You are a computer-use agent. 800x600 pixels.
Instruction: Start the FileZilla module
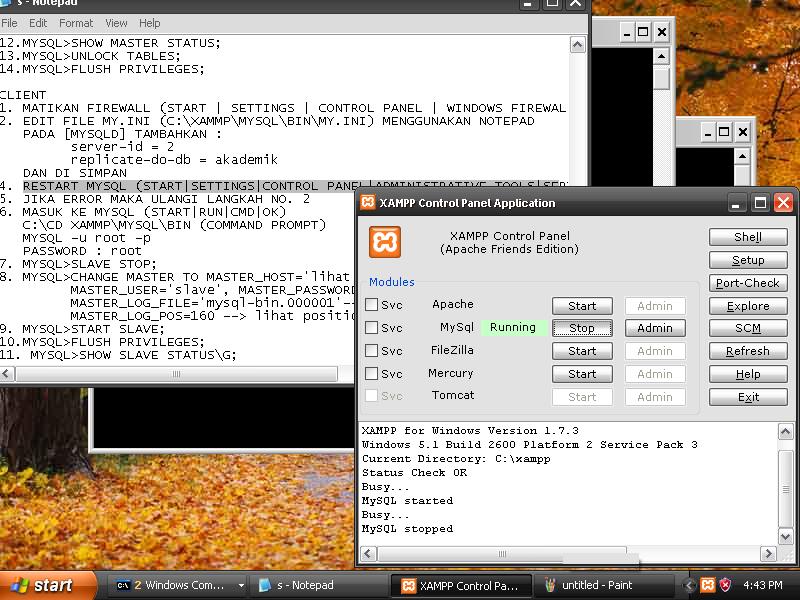pyautogui.click(x=582, y=351)
